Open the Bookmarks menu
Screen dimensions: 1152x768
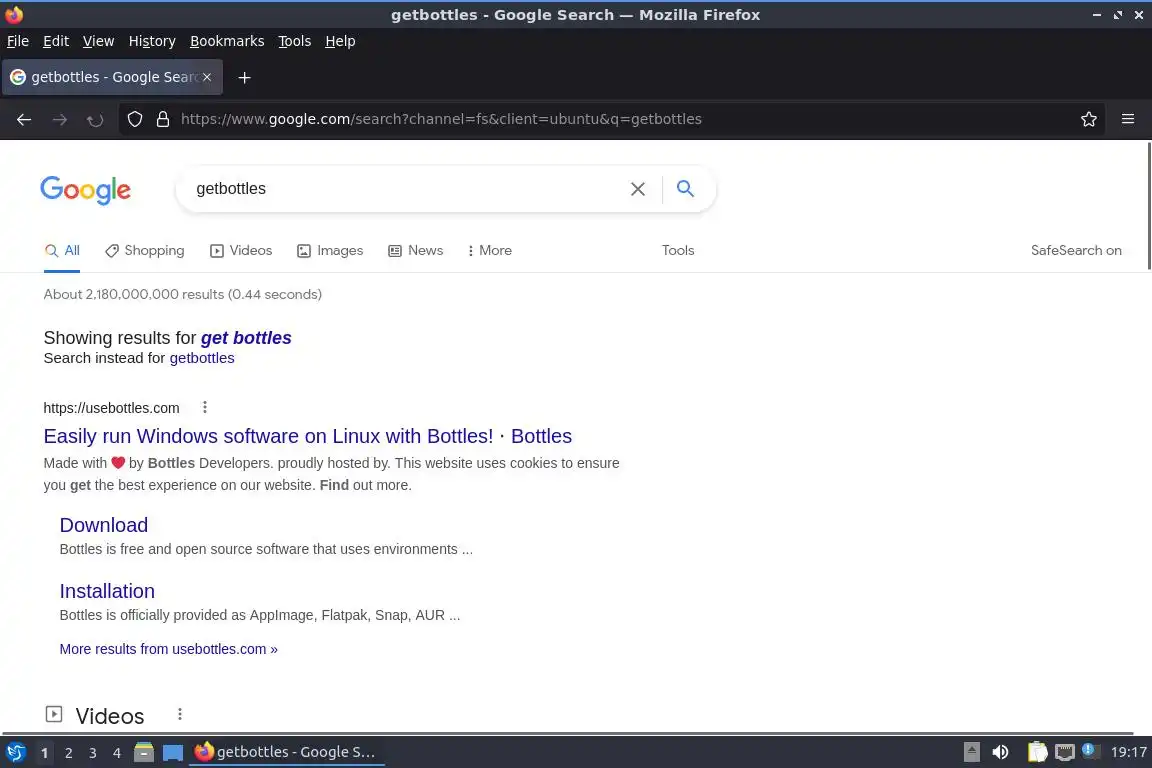pos(227,41)
